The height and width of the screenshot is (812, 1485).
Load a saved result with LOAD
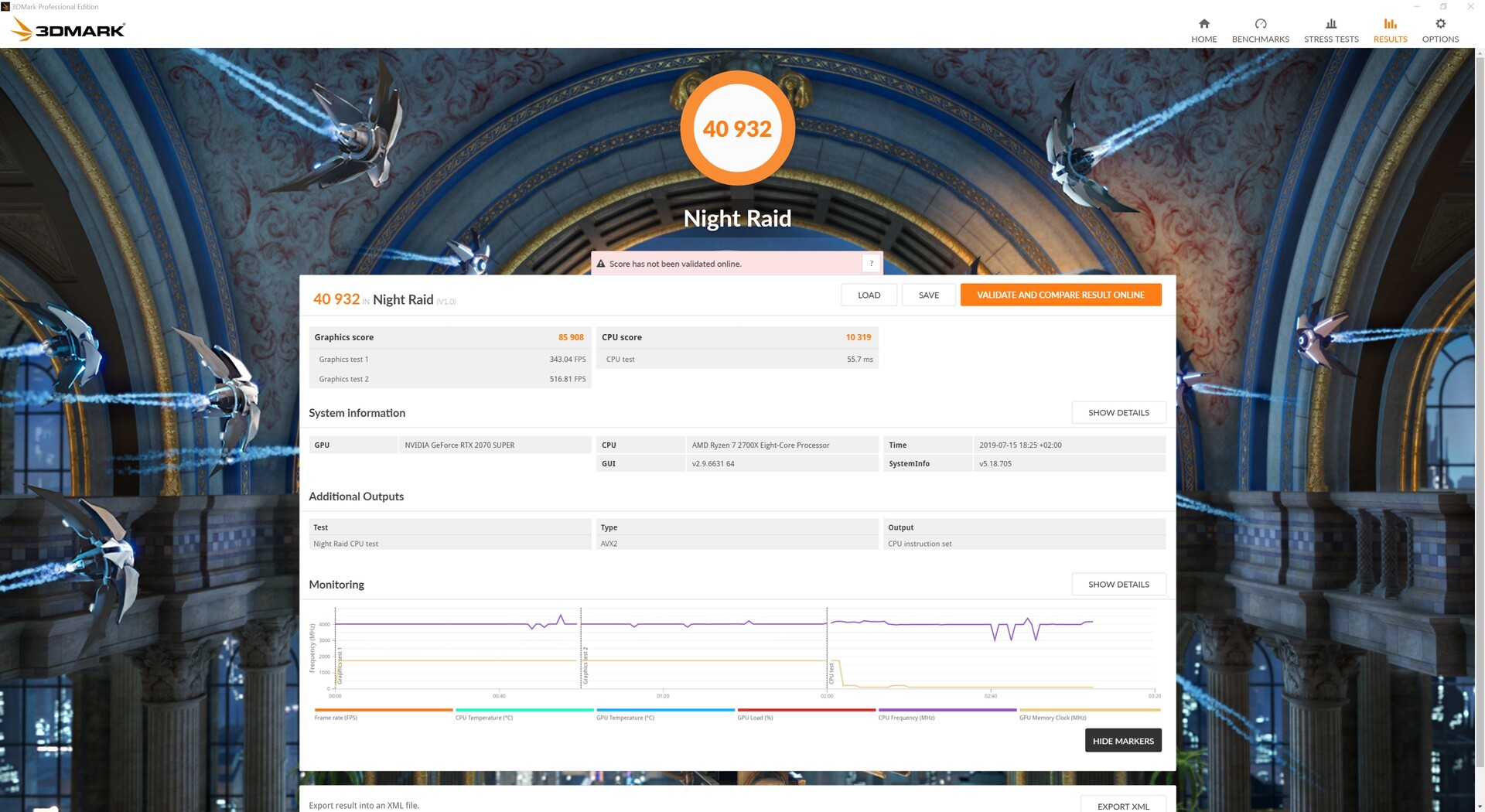[869, 295]
